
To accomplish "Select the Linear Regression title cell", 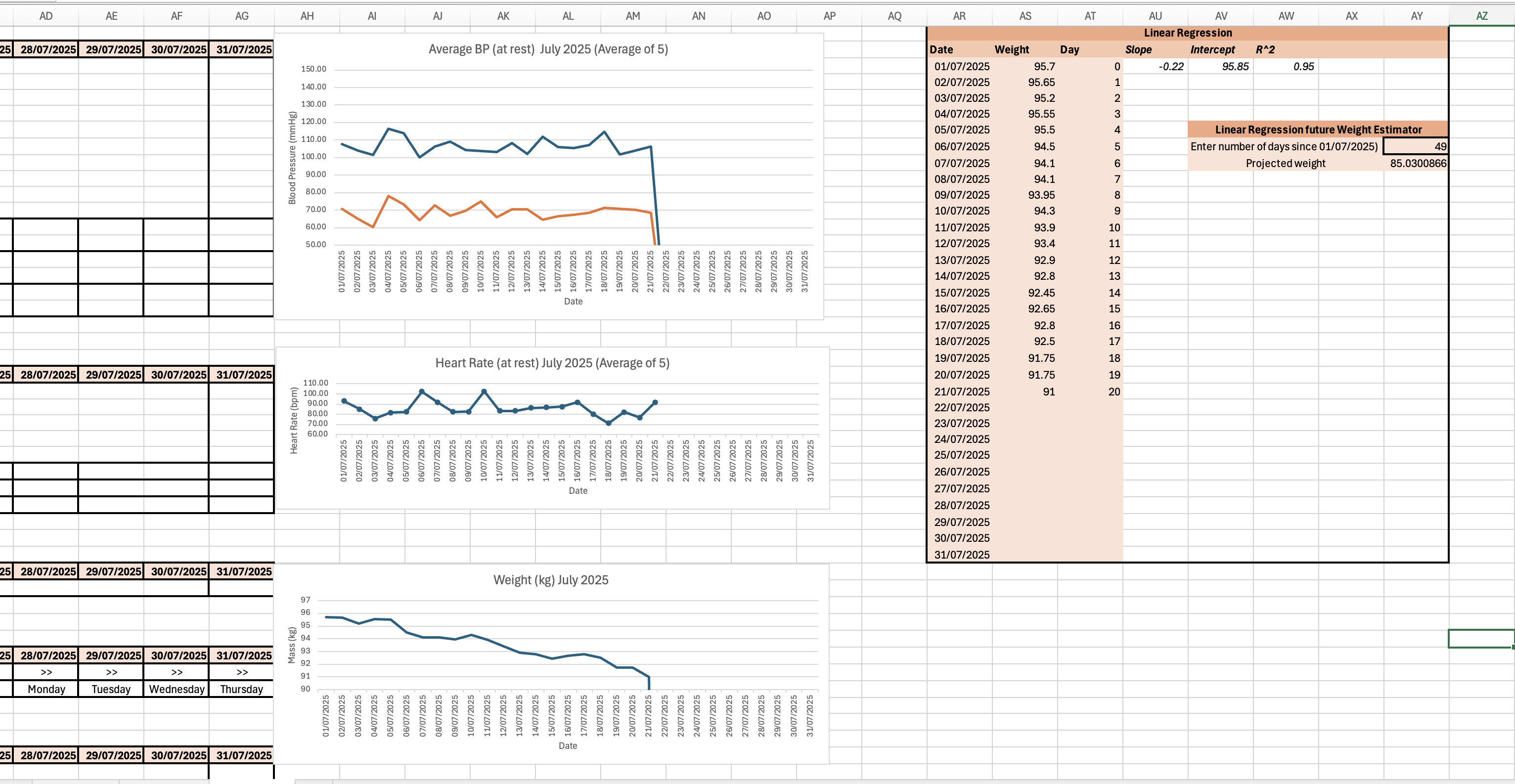I will tap(1187, 33).
